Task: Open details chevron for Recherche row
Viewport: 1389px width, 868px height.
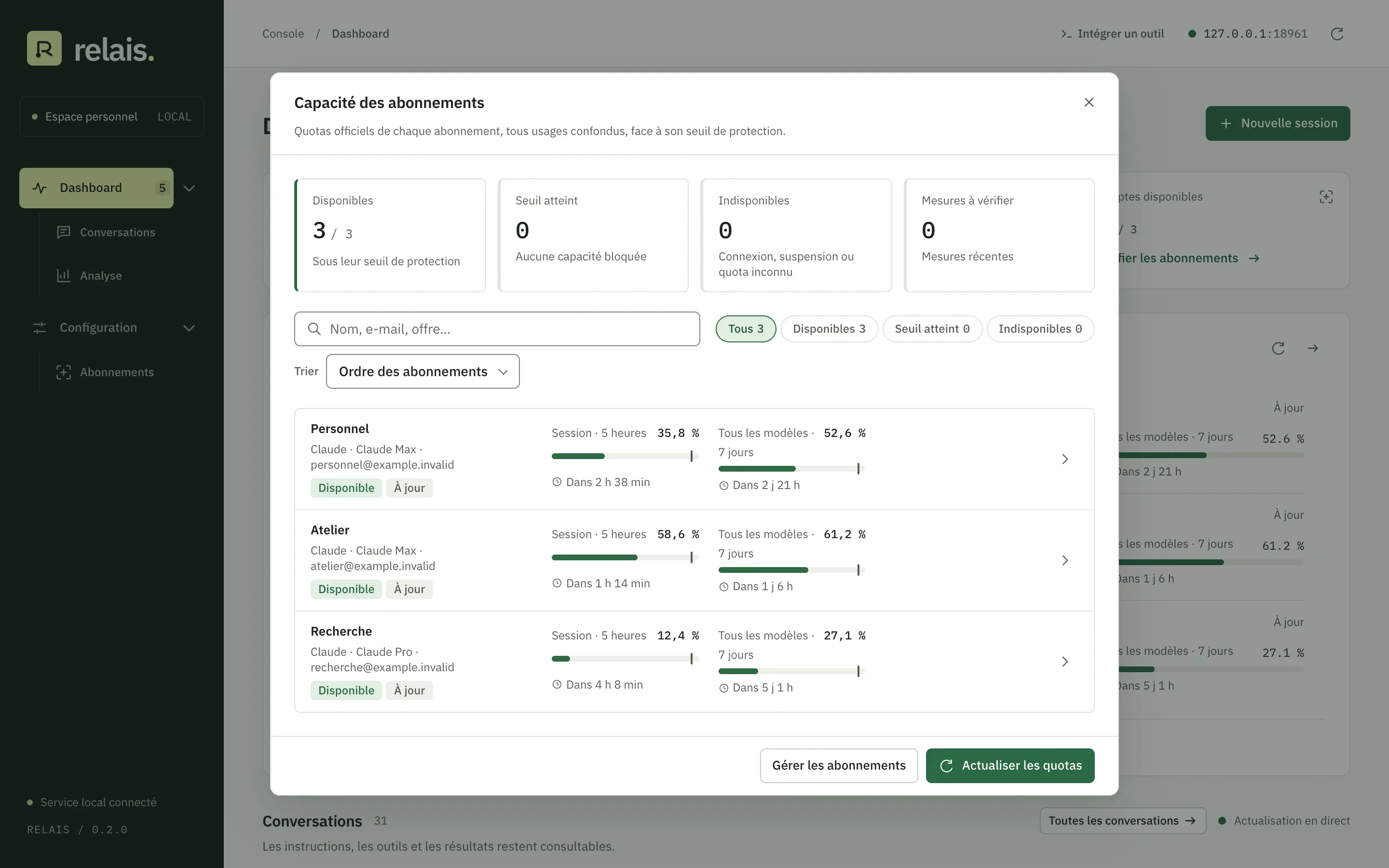Action: pyautogui.click(x=1065, y=662)
